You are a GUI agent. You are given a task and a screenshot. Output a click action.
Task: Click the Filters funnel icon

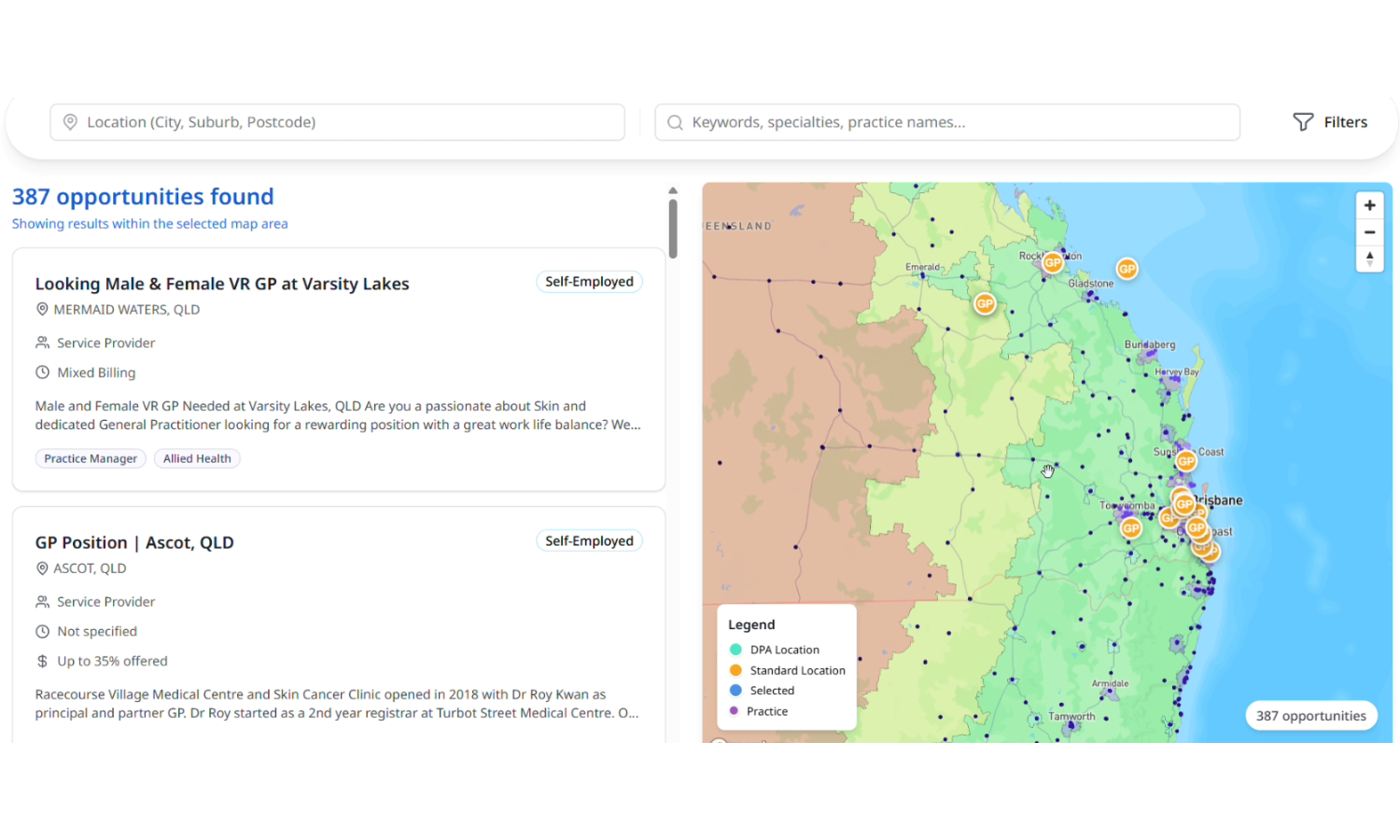click(x=1303, y=122)
